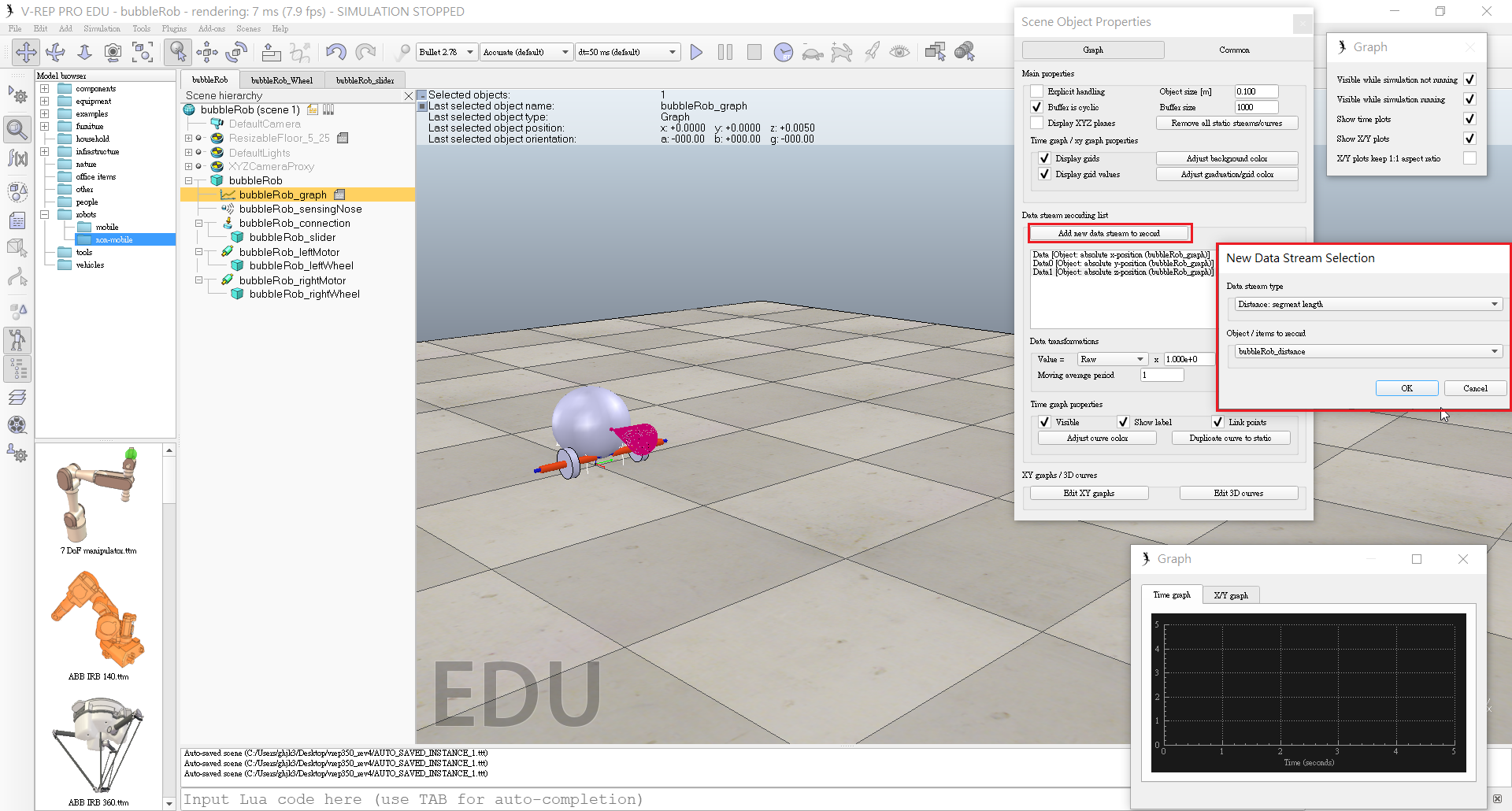Open the Simulation menu
The height and width of the screenshot is (811, 1512).
coord(102,28)
